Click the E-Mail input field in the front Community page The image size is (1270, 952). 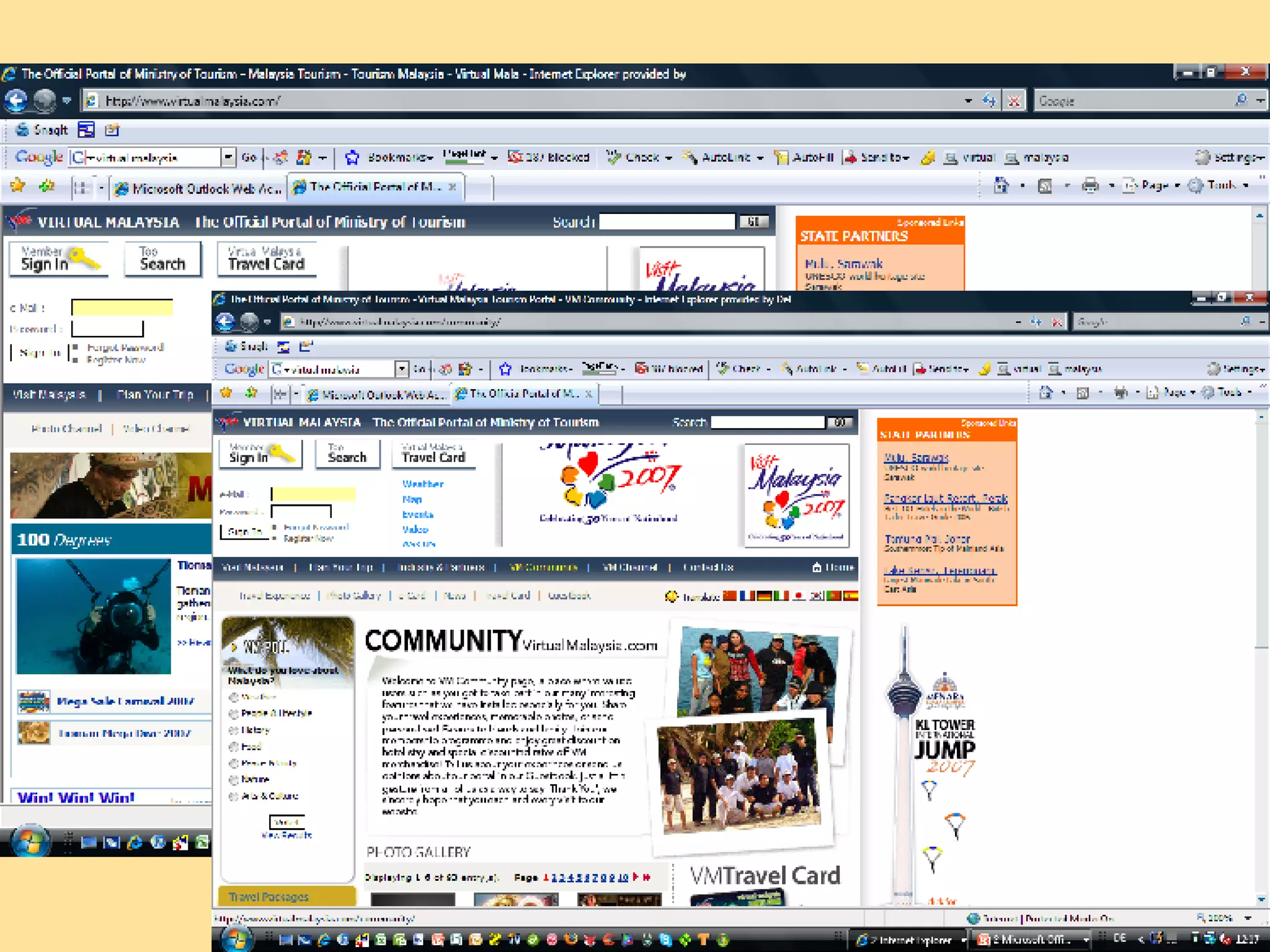[x=313, y=494]
